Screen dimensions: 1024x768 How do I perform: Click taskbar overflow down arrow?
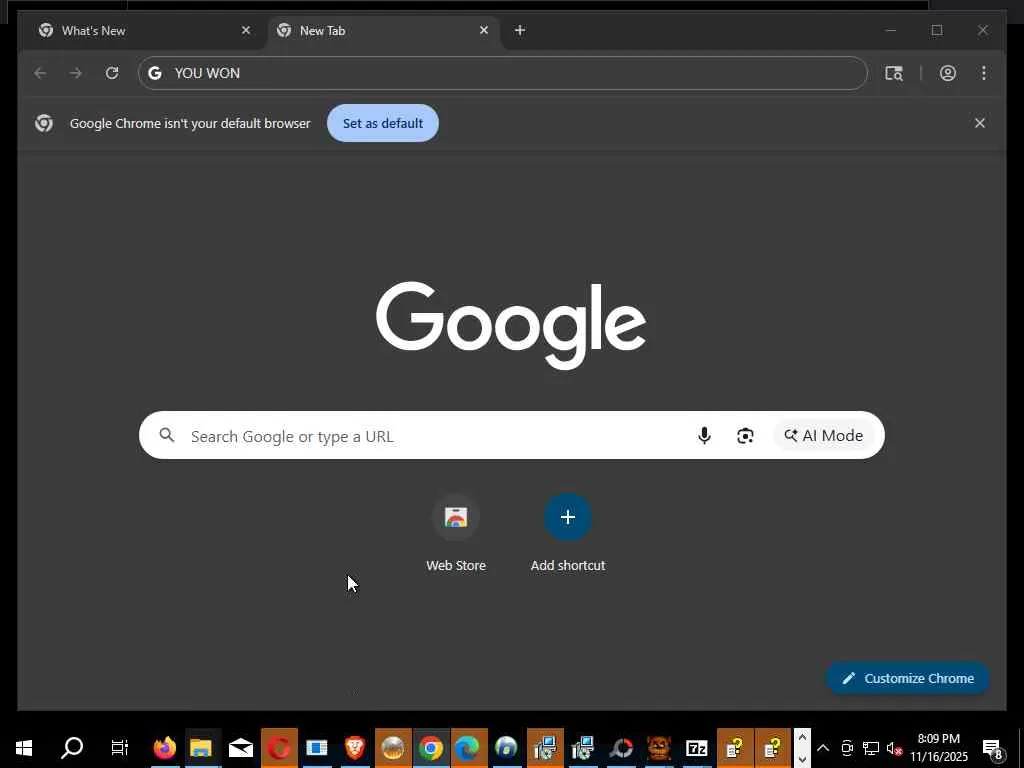(x=803, y=759)
